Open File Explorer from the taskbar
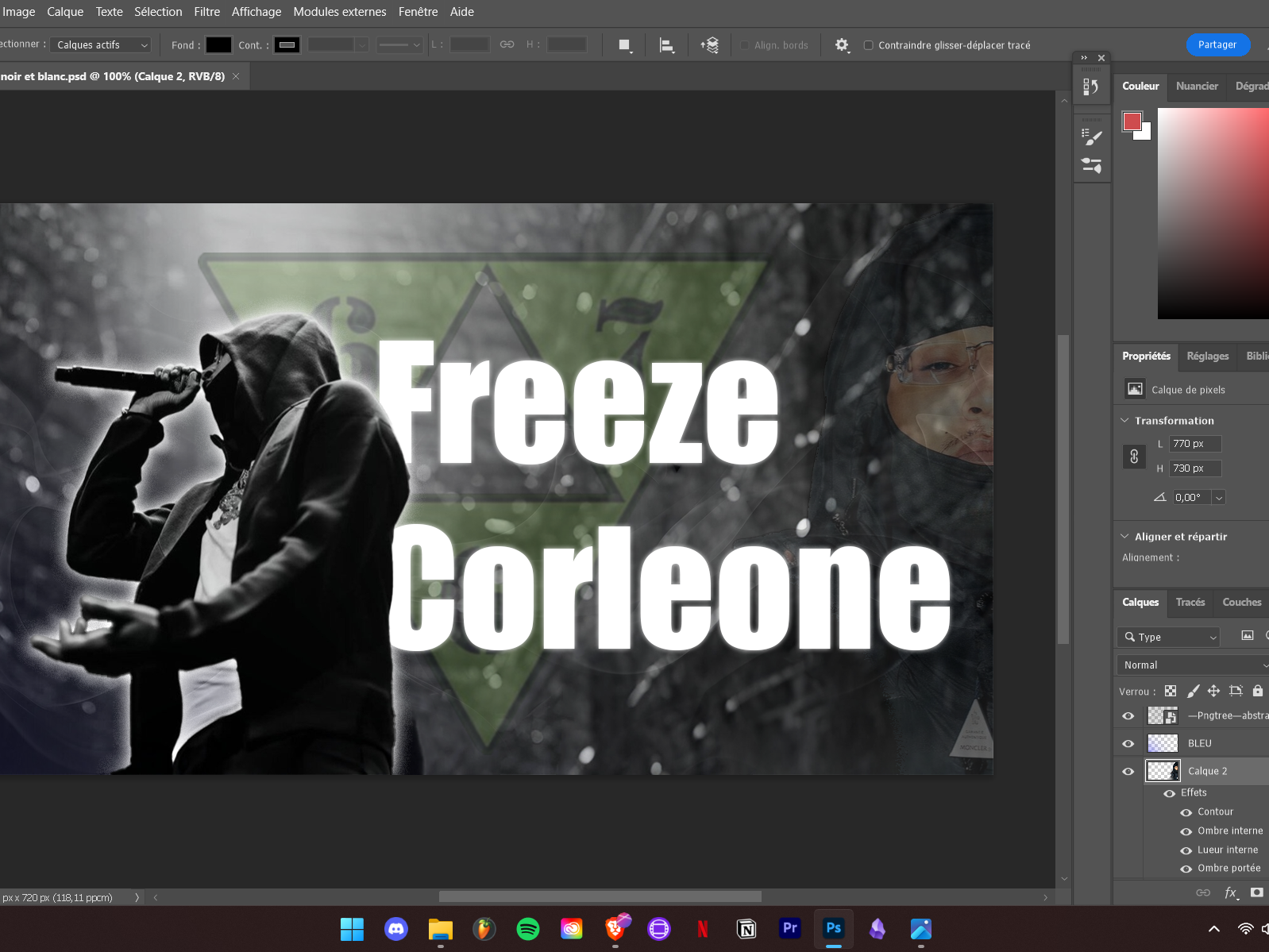 coord(440,928)
